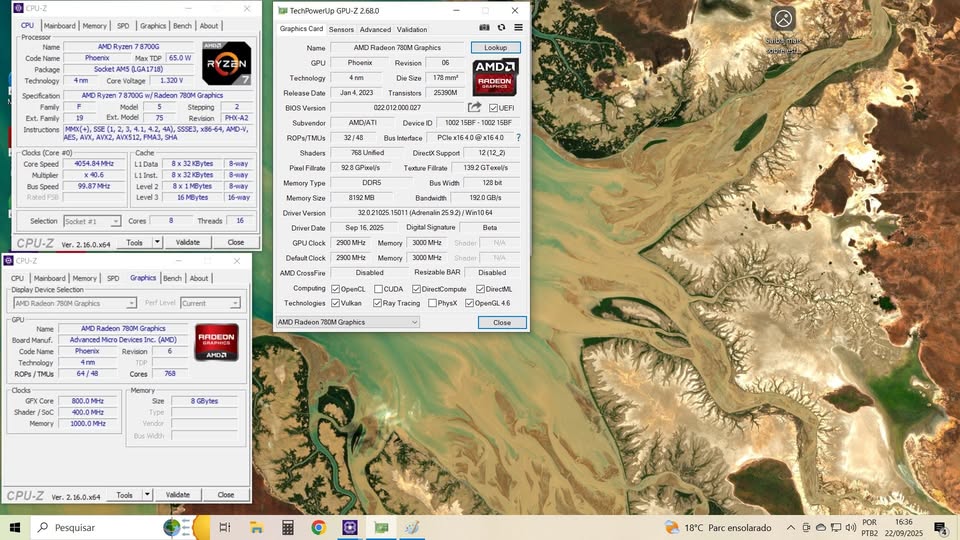Toggle the Ray Tracing checkbox

377,303
